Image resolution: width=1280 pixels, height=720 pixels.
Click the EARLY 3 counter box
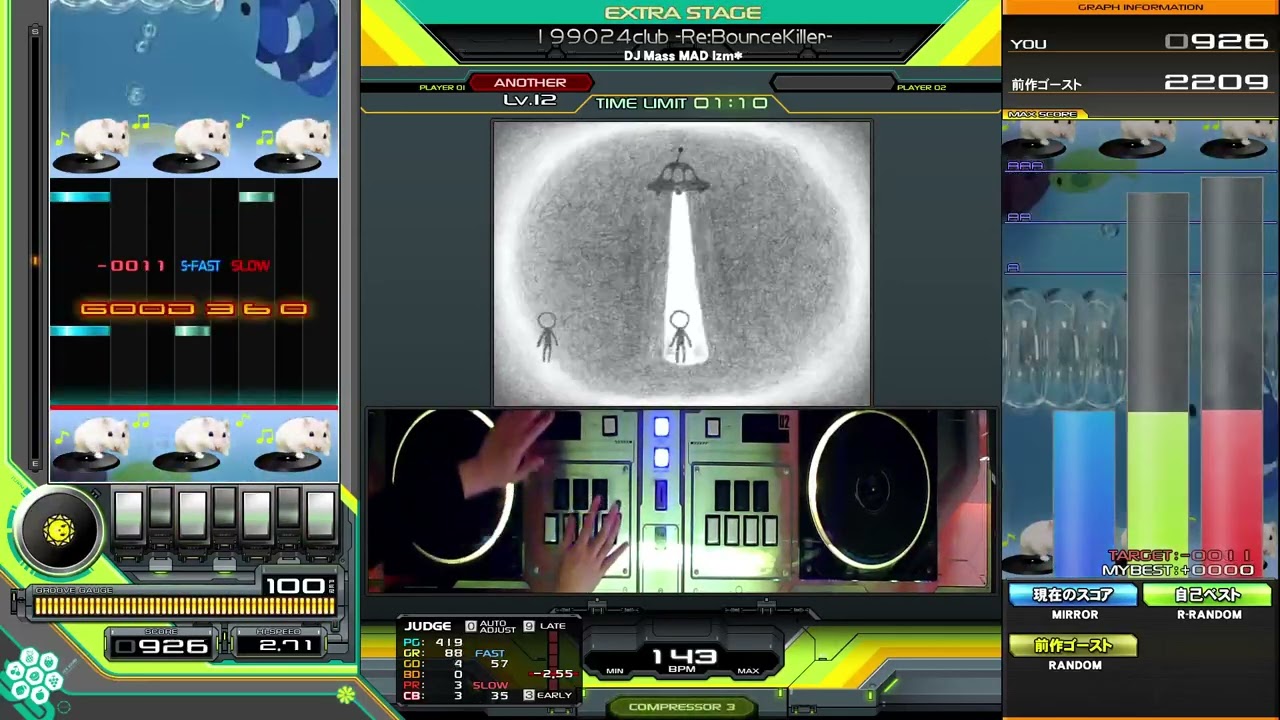pos(529,695)
